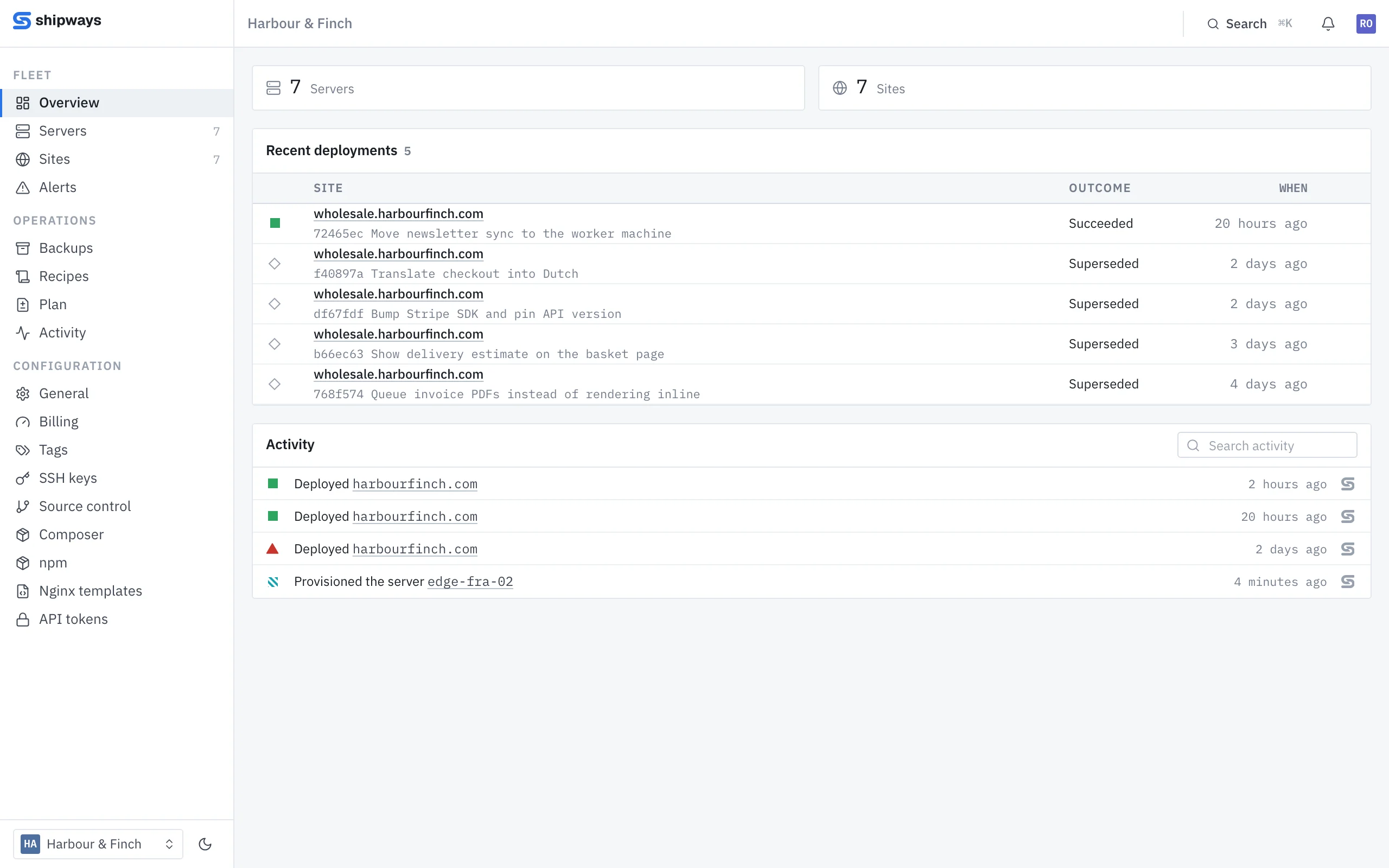Click the OUTCOME column header

coord(1099,188)
